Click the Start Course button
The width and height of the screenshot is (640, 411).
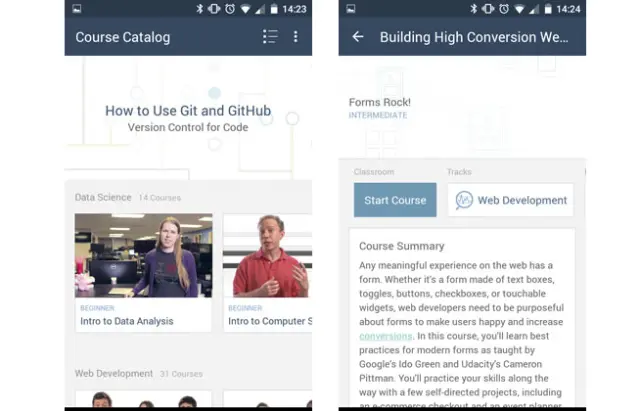click(x=395, y=200)
